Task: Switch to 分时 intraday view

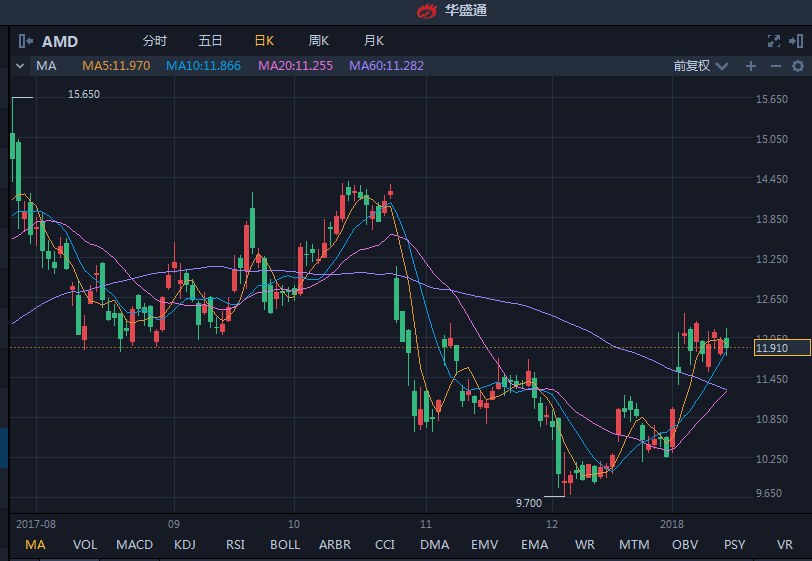Action: (155, 41)
